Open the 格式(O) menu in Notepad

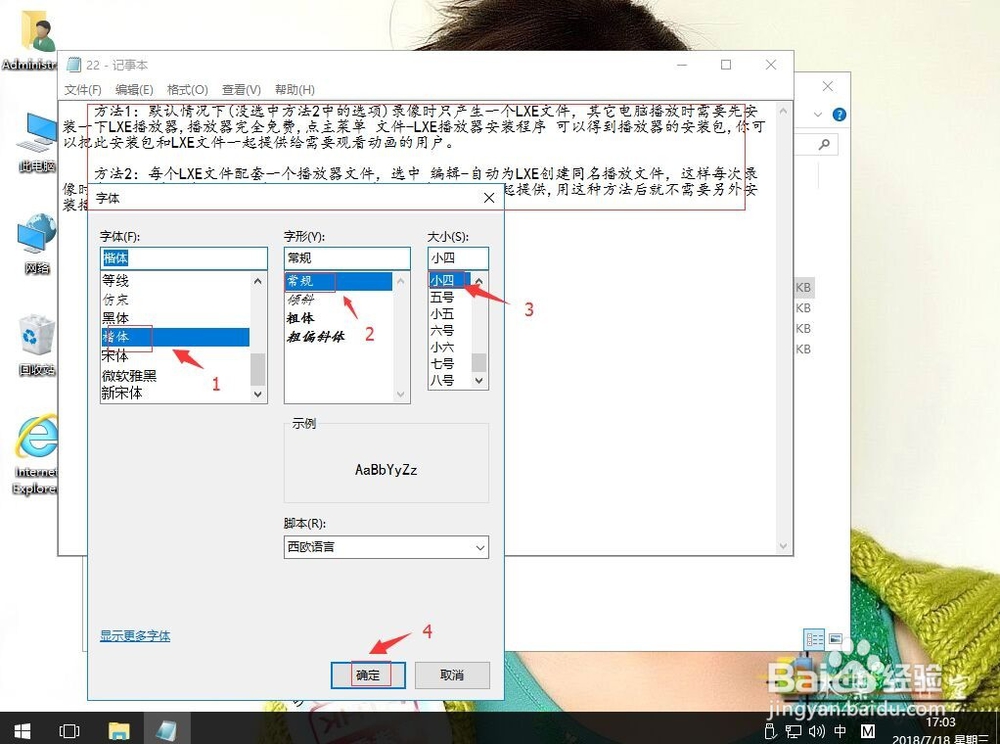189,89
